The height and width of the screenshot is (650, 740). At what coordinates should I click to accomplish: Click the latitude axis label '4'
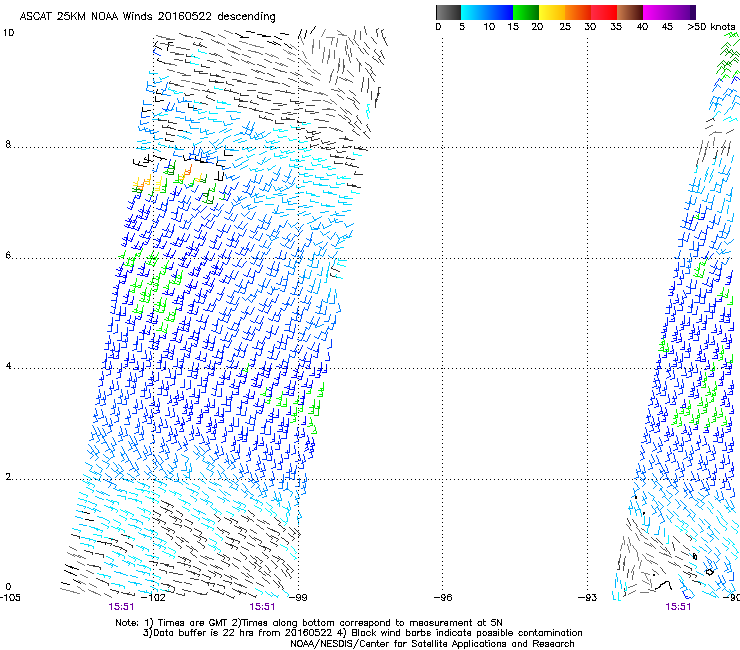(x=8, y=366)
